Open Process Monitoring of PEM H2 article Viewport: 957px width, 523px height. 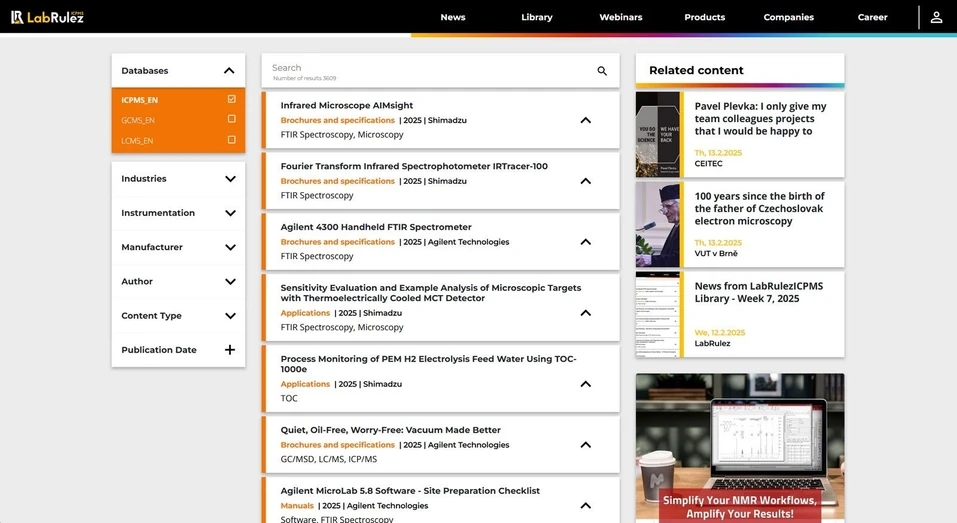coord(428,364)
